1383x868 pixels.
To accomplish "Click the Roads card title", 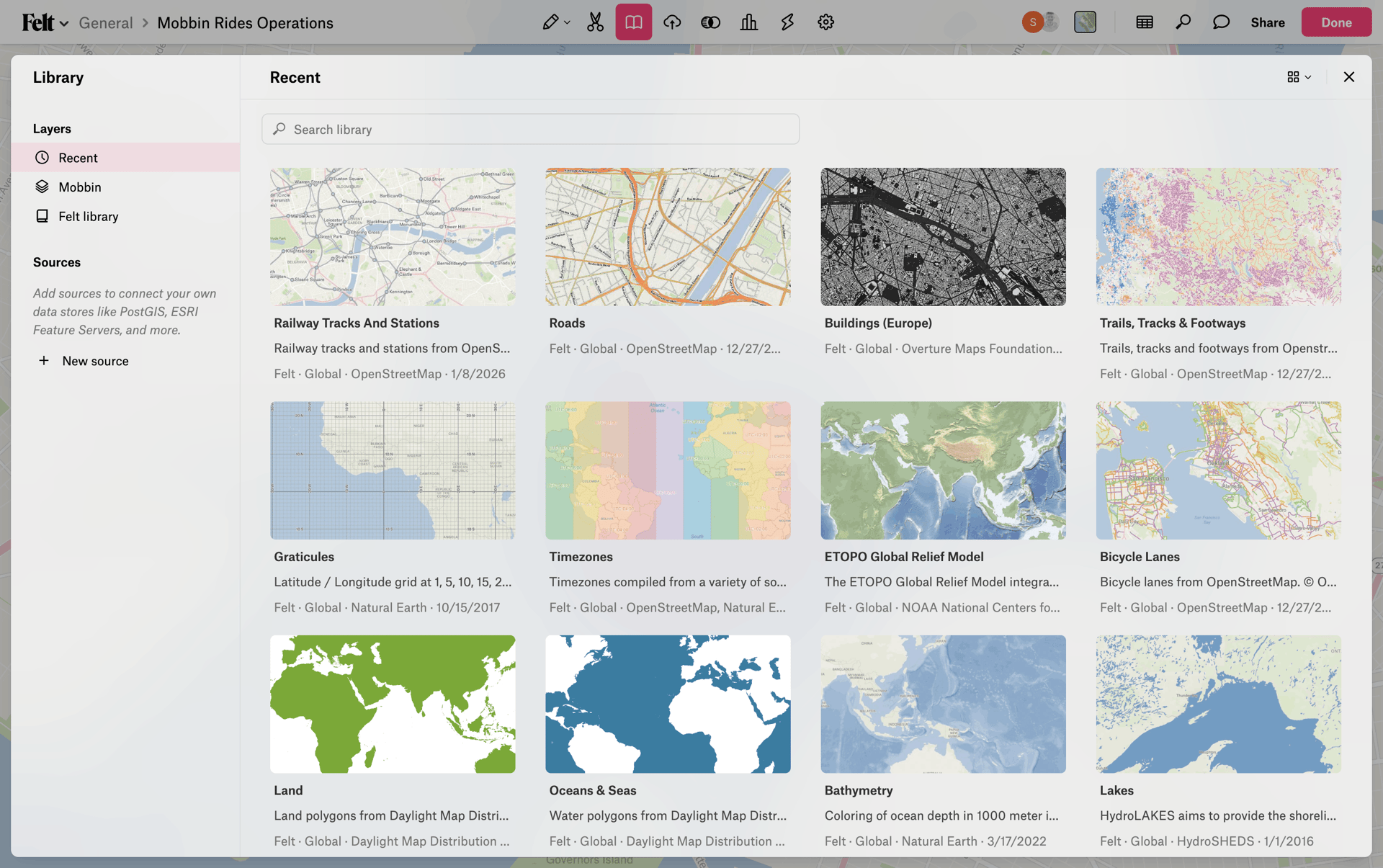I will coord(567,323).
